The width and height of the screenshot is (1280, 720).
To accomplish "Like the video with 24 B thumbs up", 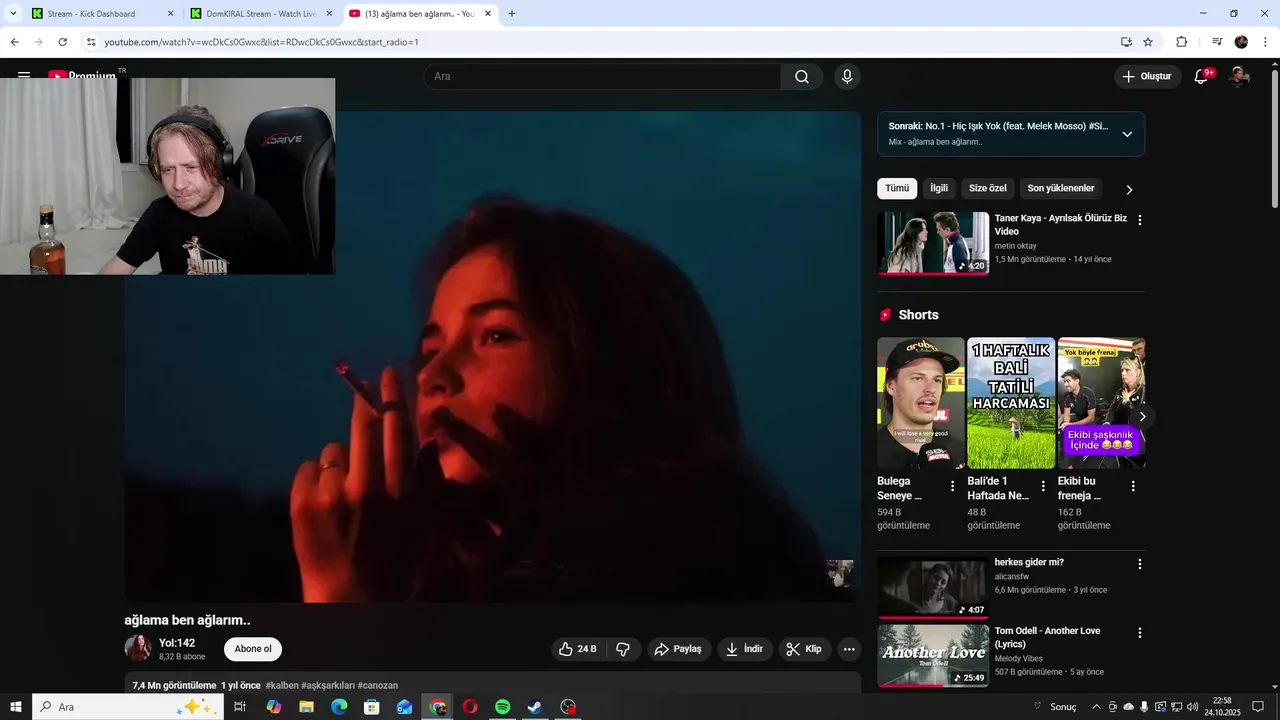I will (x=578, y=649).
